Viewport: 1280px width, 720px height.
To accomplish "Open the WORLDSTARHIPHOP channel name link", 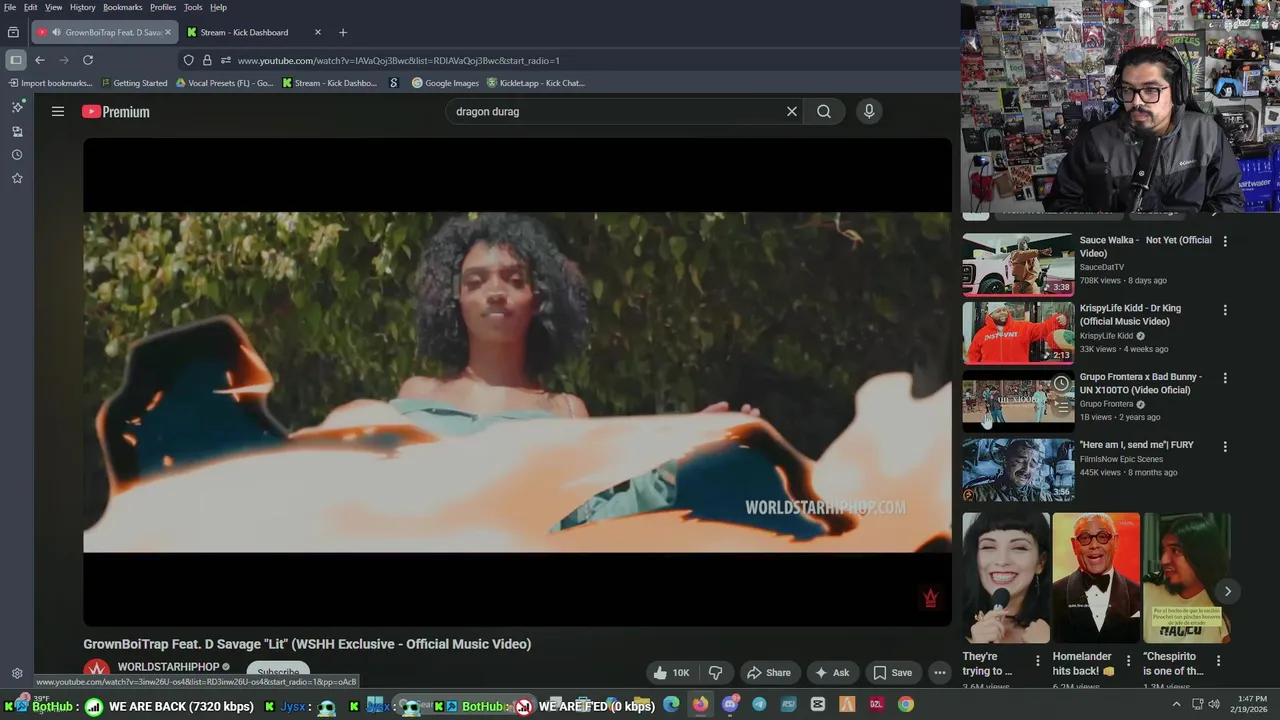I will [x=168, y=667].
